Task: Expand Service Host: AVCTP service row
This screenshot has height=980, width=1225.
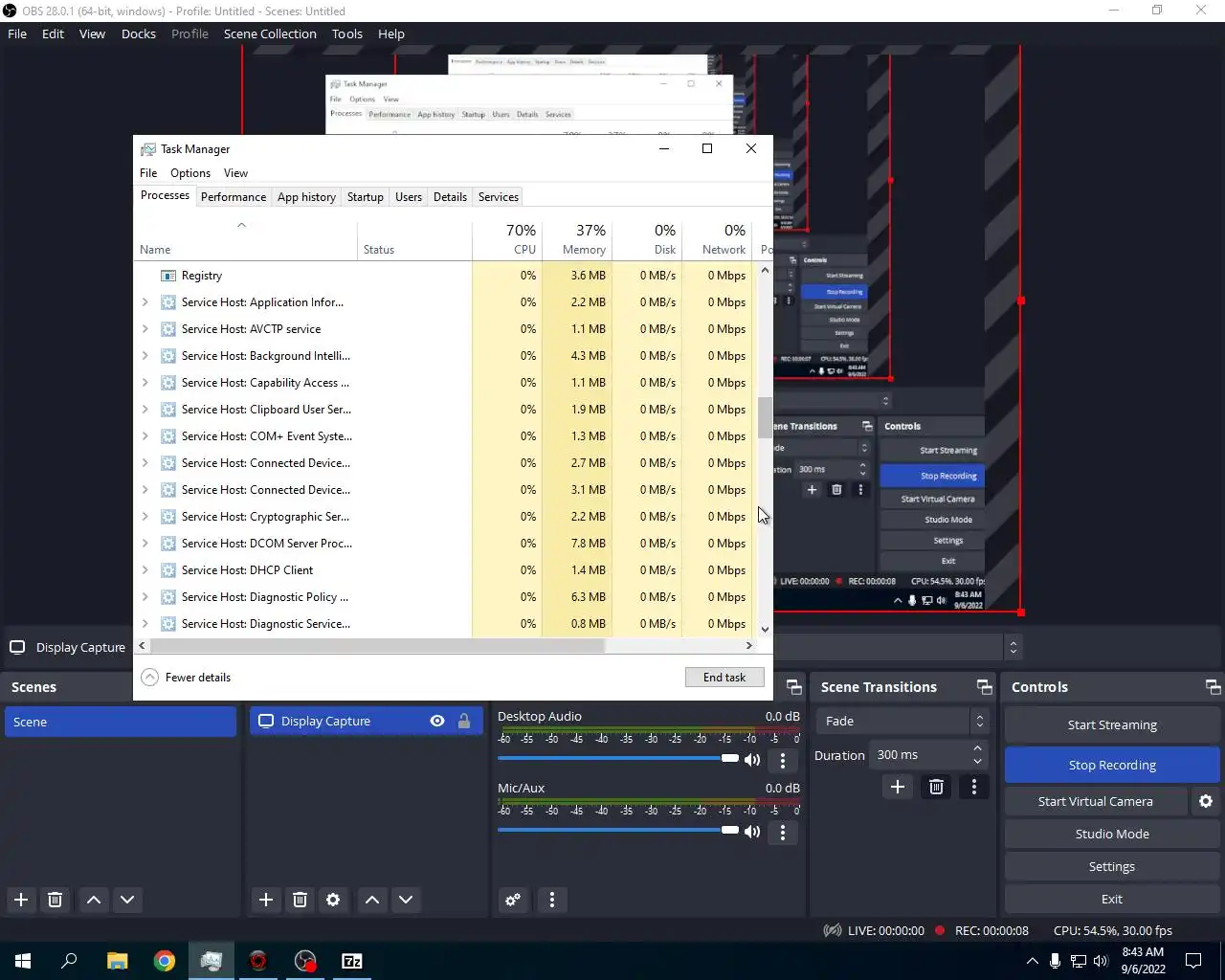Action: click(x=145, y=329)
